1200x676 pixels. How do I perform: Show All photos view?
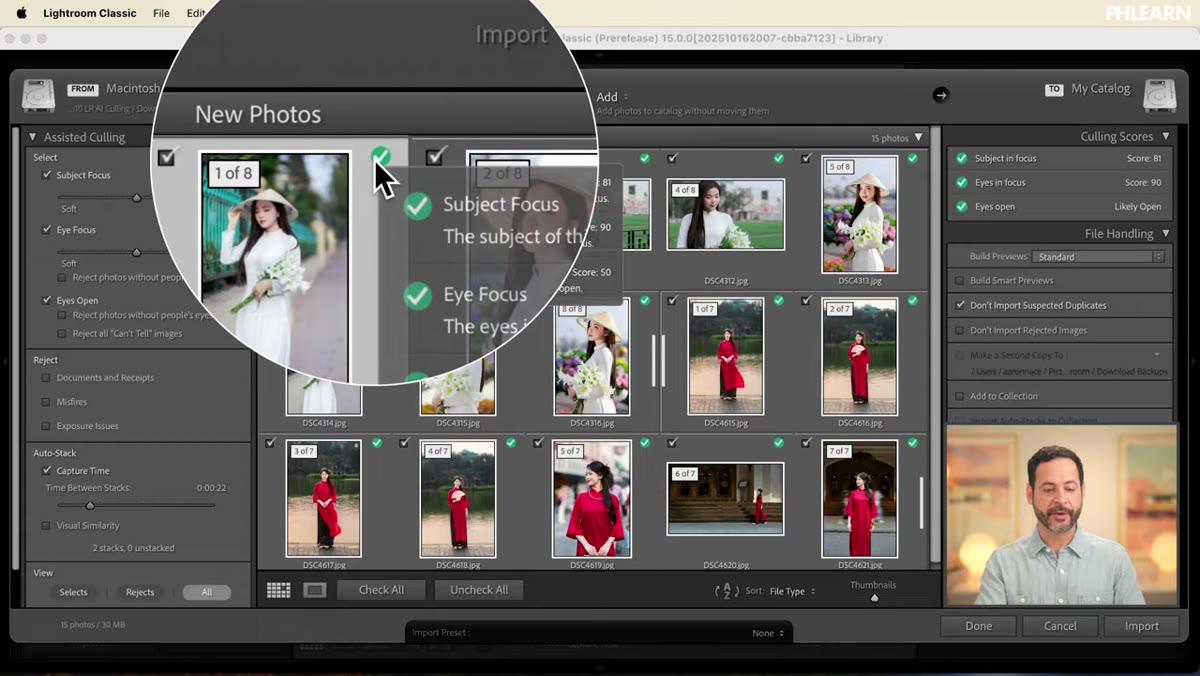pyautogui.click(x=207, y=592)
